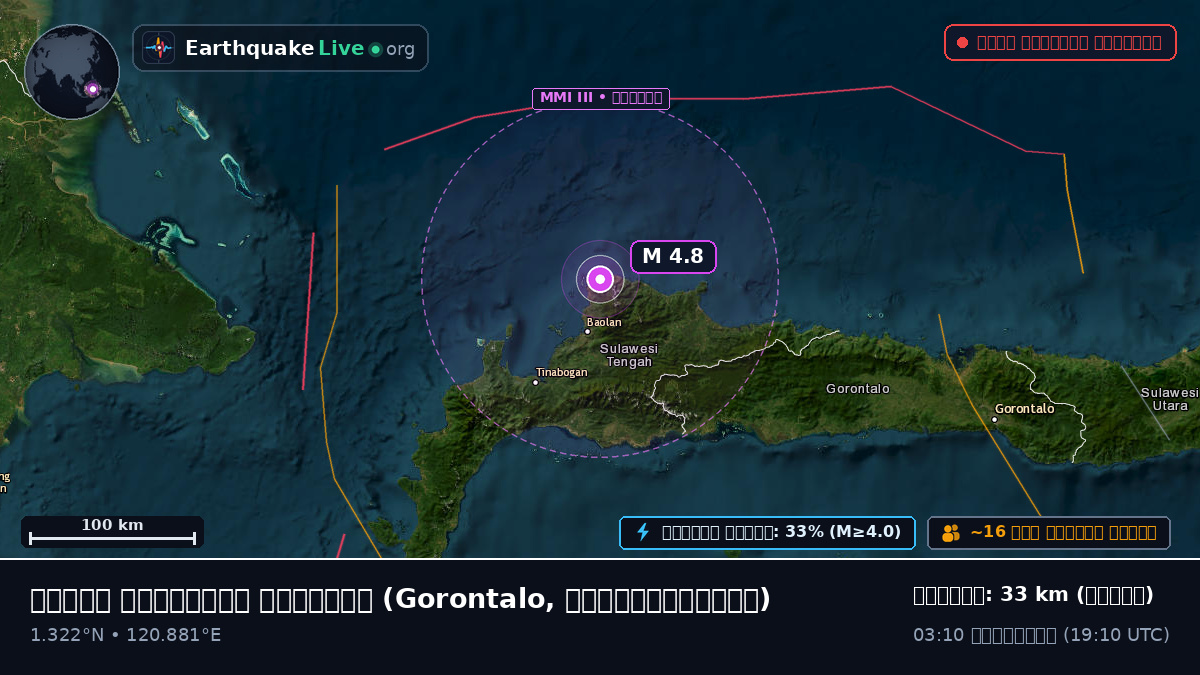Click the "~16" population exposure badge
The width and height of the screenshot is (1200, 675).
pos(1049,533)
